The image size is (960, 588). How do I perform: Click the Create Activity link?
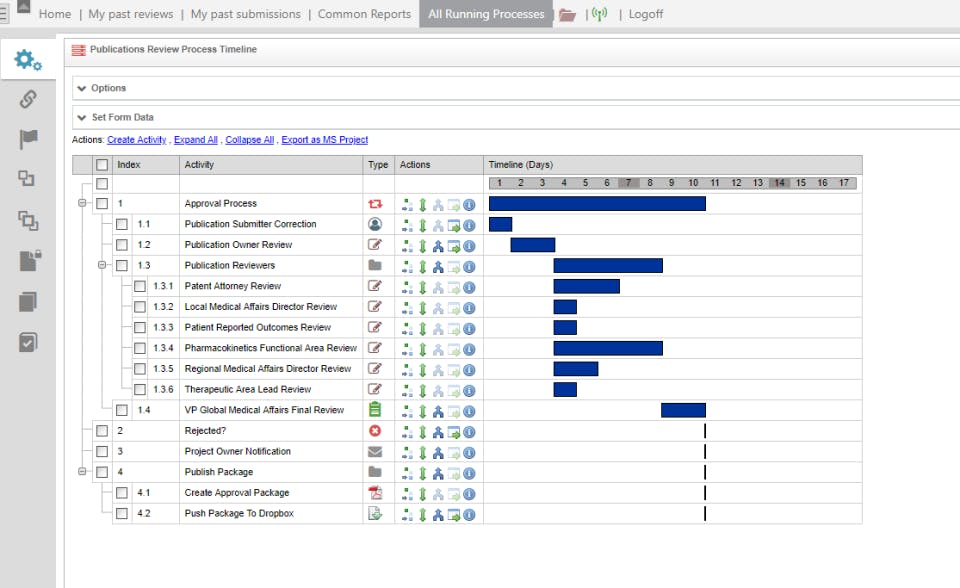coord(136,140)
